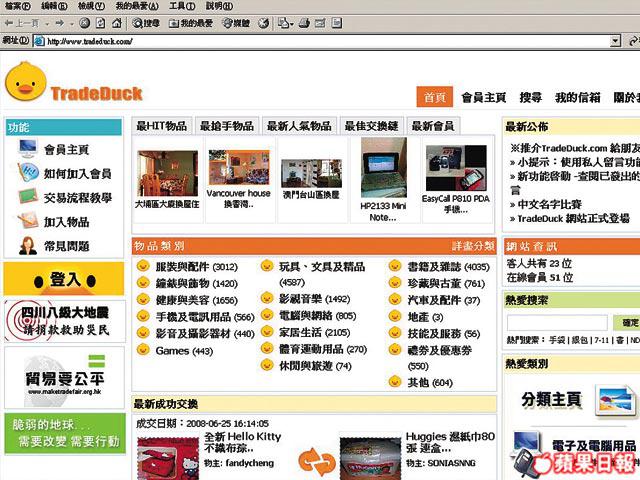Select the 搜尋 navigation tab
Viewport: 640px width, 480px height.
tap(531, 97)
